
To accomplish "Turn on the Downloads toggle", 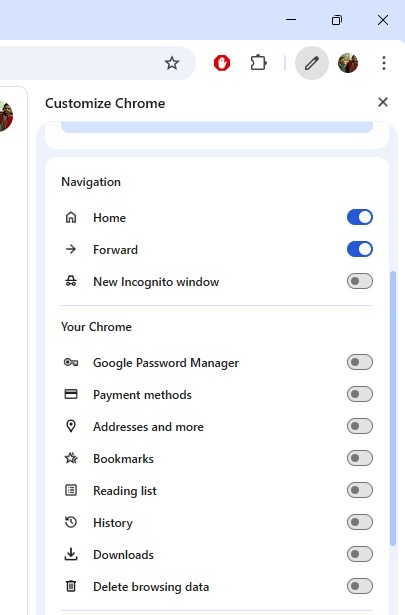I will click(x=360, y=554).
